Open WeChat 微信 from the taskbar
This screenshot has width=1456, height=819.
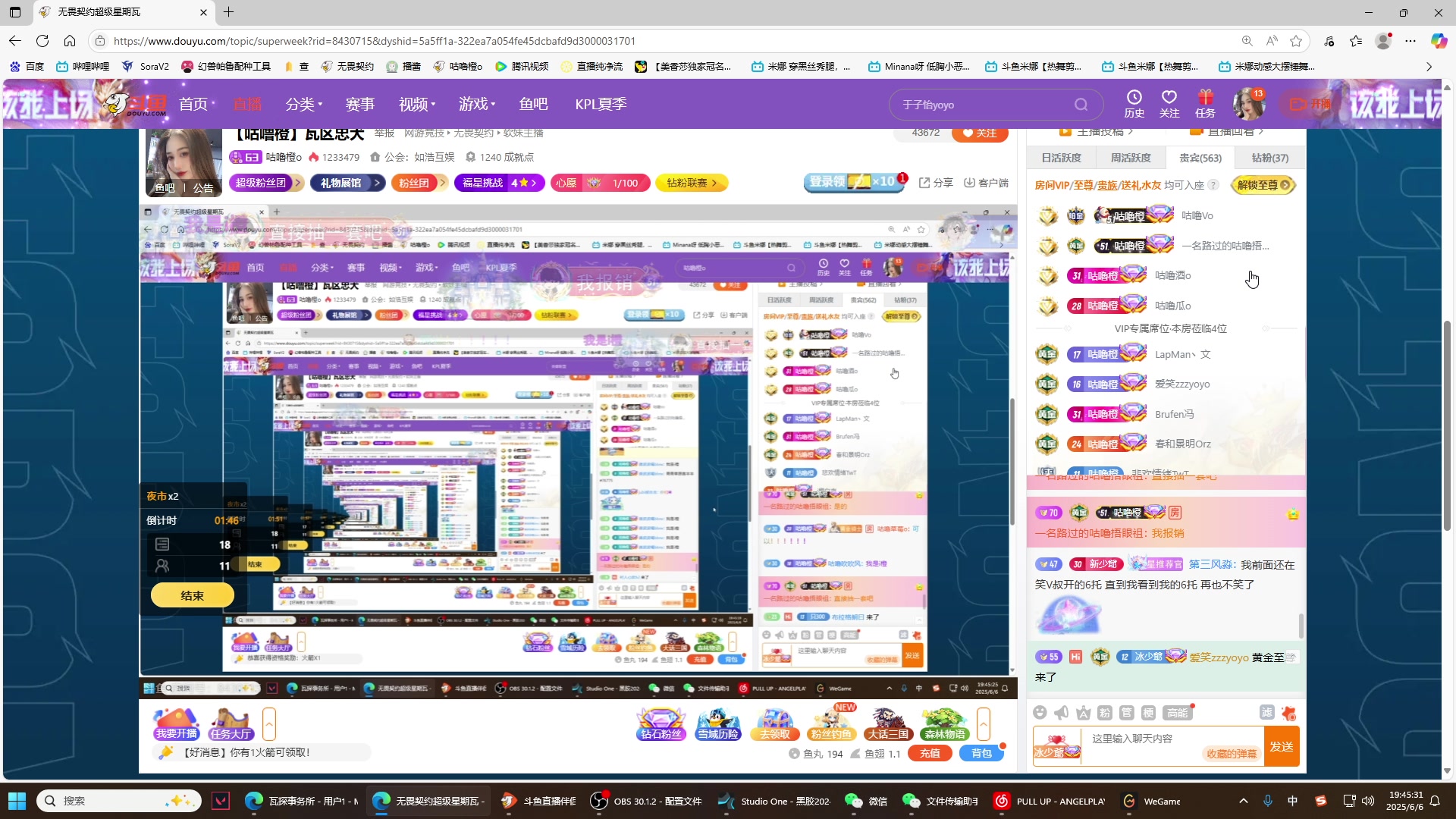point(866,801)
